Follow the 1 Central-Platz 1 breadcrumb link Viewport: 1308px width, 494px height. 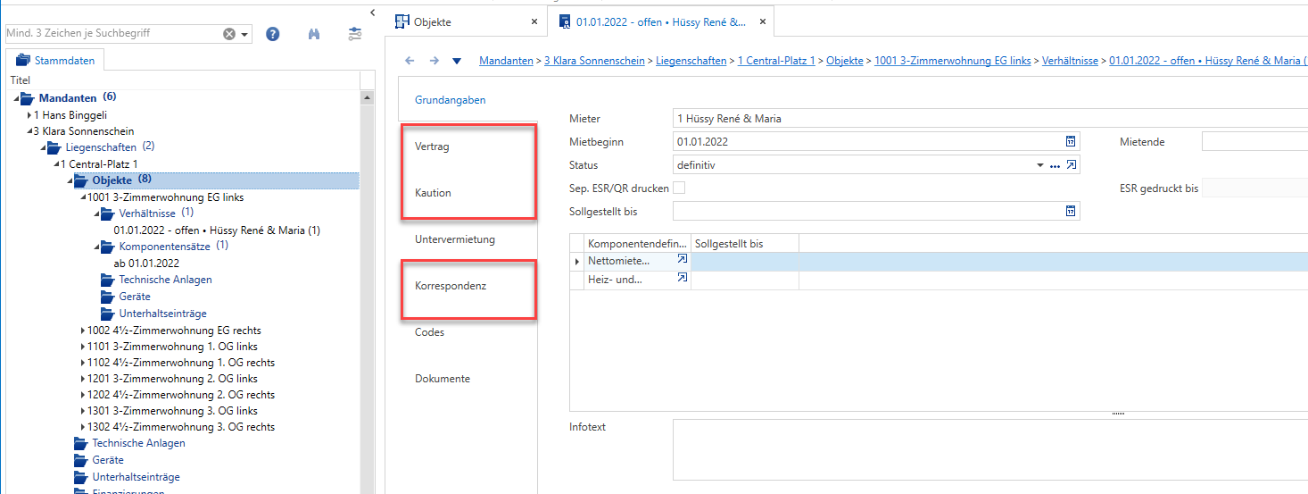point(776,61)
